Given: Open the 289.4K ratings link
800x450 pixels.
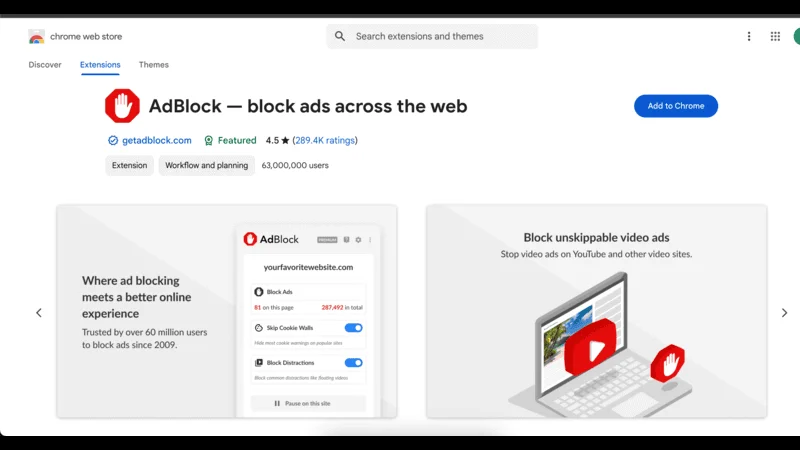Looking at the screenshot, I should (325, 141).
